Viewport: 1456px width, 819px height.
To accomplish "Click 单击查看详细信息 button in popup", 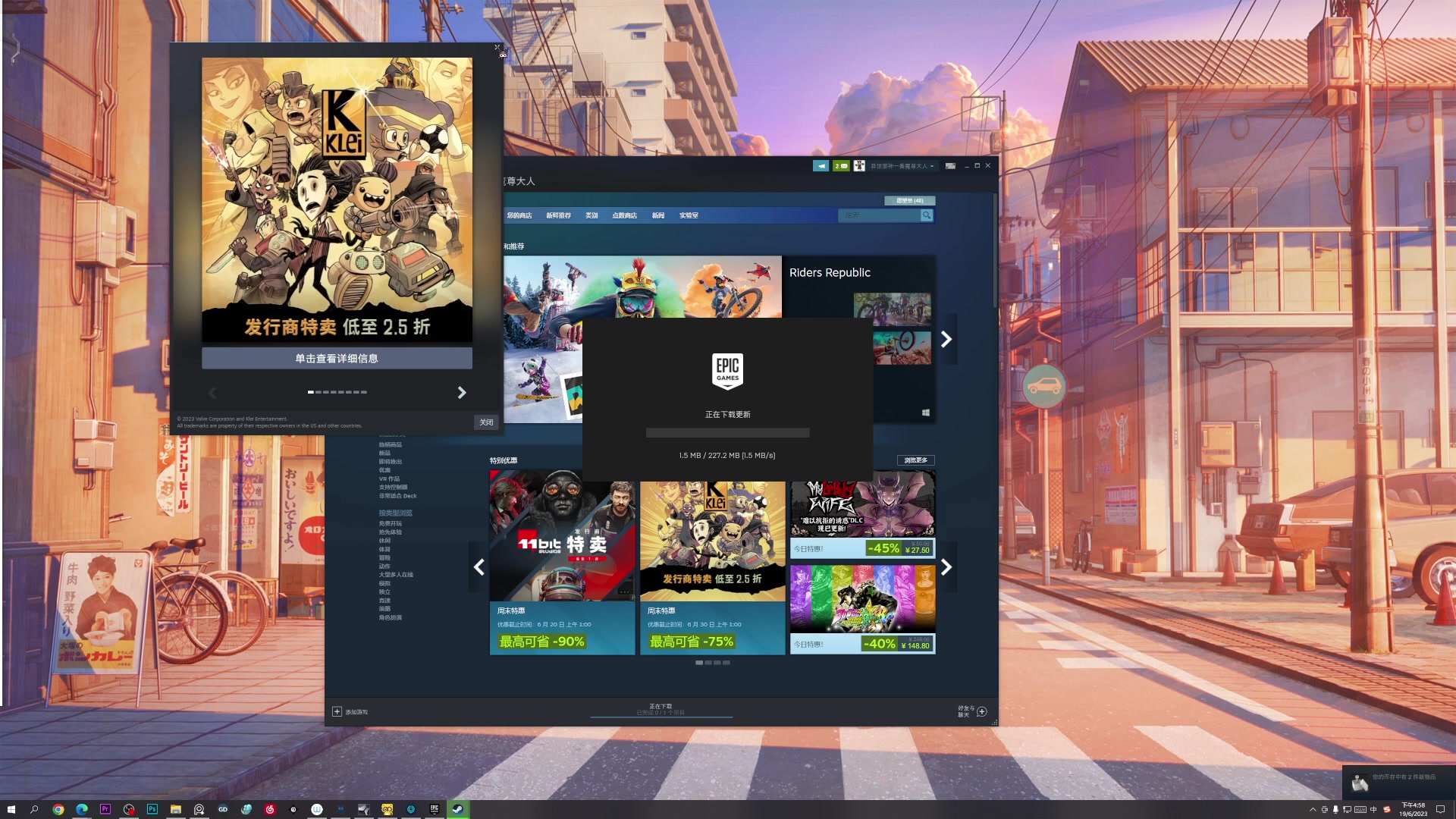I will 337,359.
